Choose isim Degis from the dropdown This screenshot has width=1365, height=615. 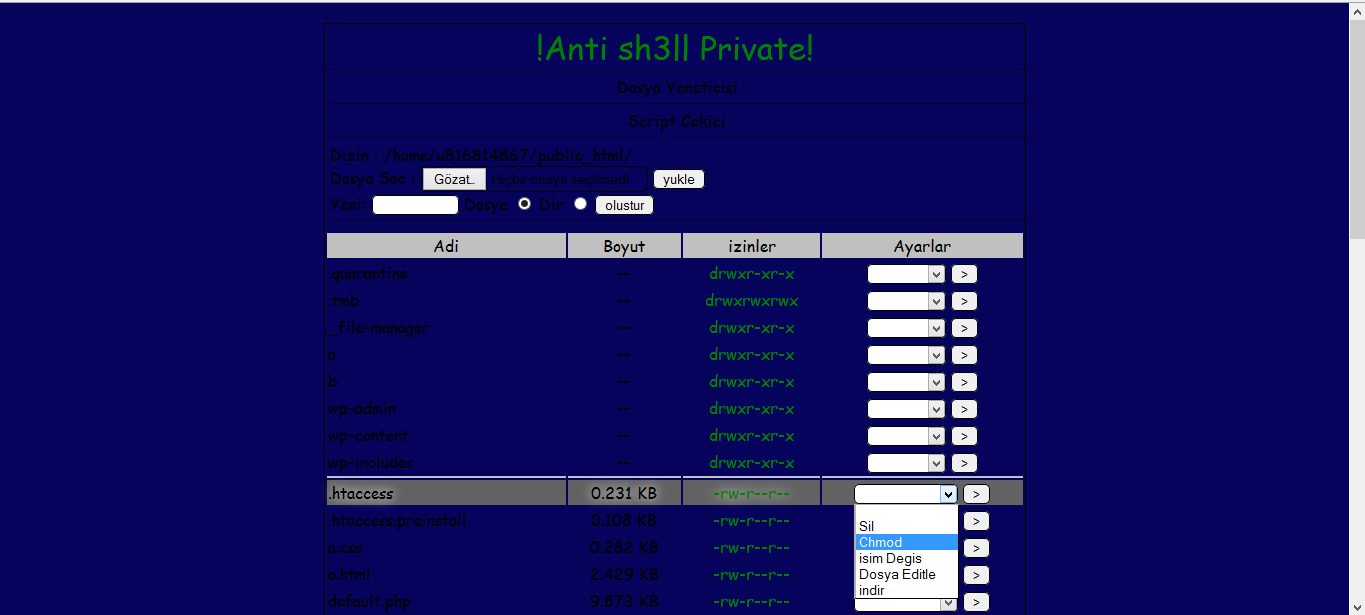tap(906, 558)
